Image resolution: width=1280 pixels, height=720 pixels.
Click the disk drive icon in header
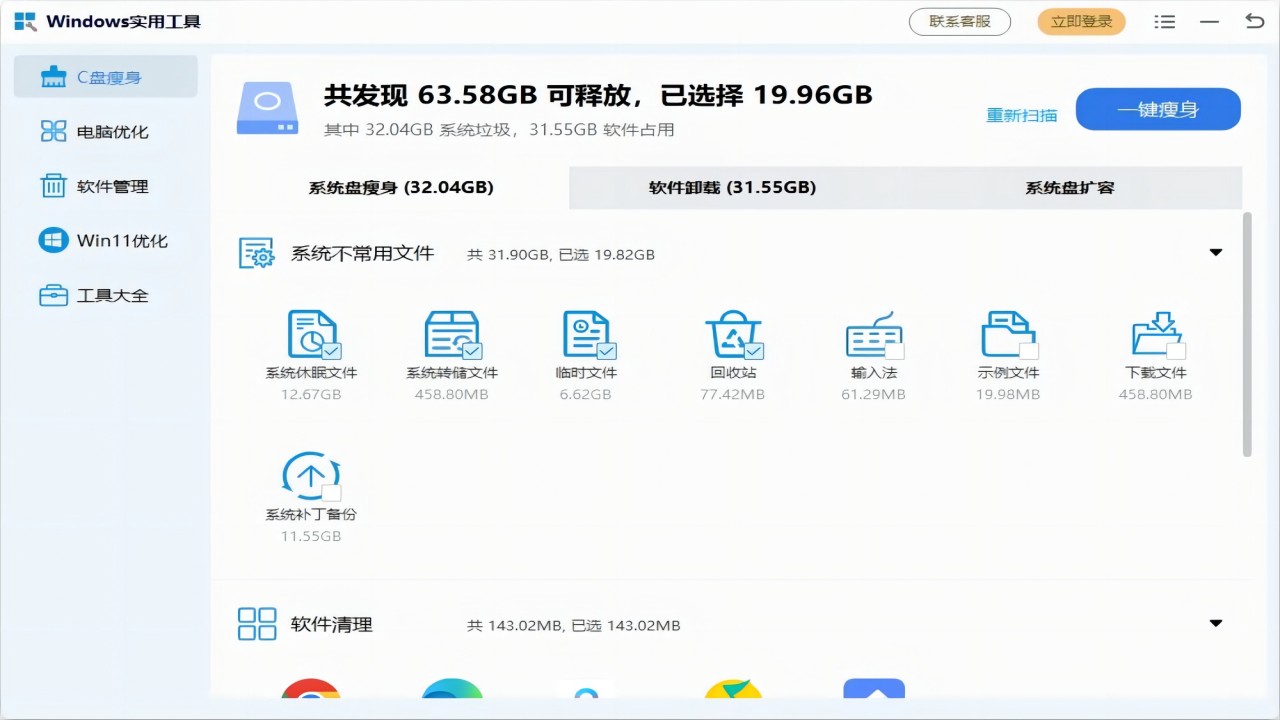(267, 108)
